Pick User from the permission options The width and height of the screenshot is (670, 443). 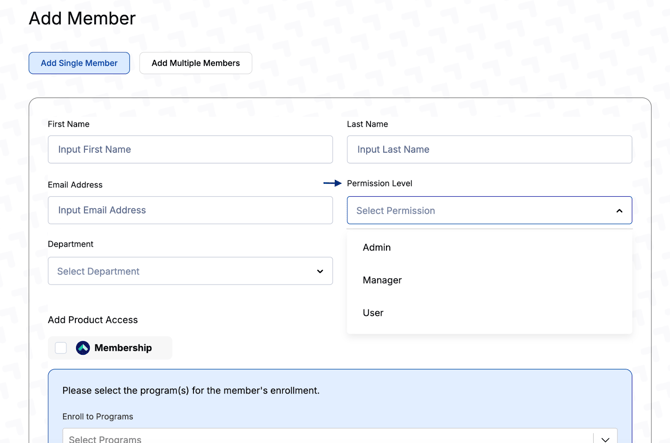coord(373,313)
